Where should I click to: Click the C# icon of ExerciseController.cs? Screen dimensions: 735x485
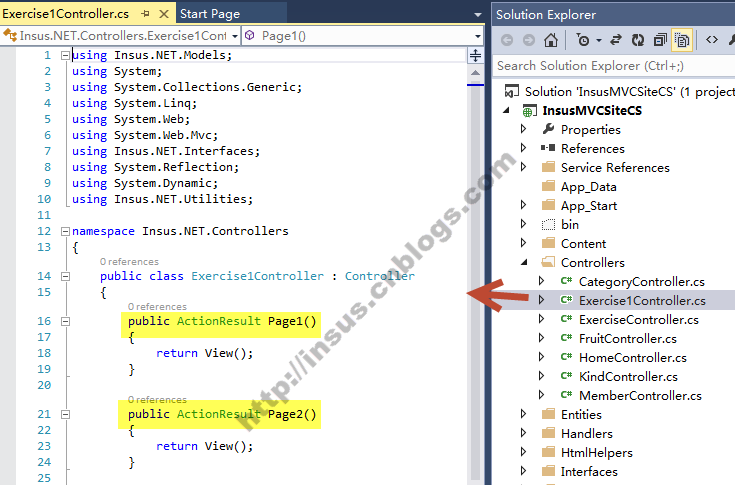coord(566,319)
